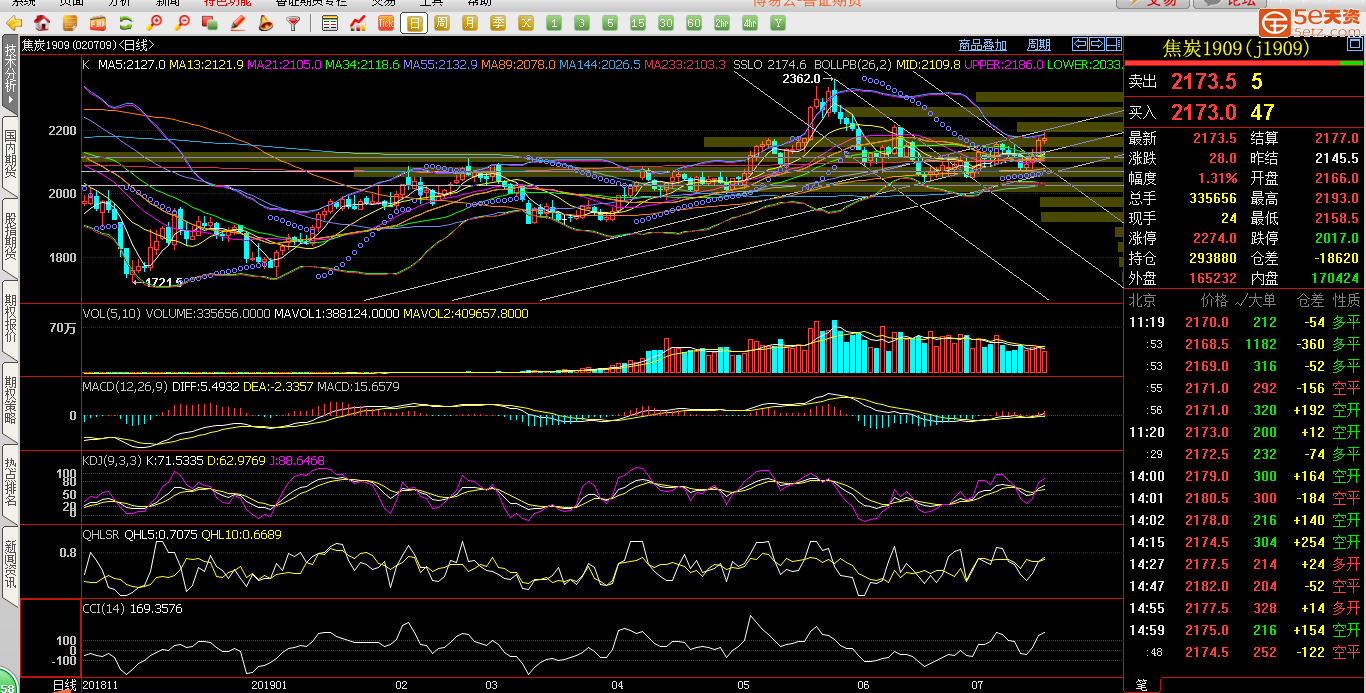Select quarterly 季 period
The height and width of the screenshot is (693, 1366).
497,23
